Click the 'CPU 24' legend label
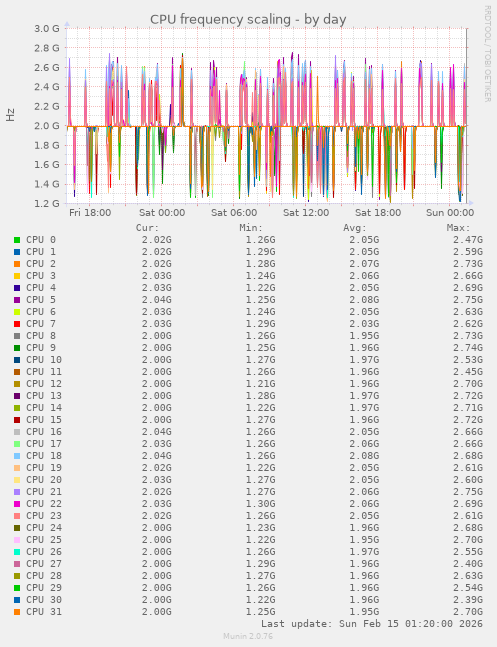 point(44,528)
